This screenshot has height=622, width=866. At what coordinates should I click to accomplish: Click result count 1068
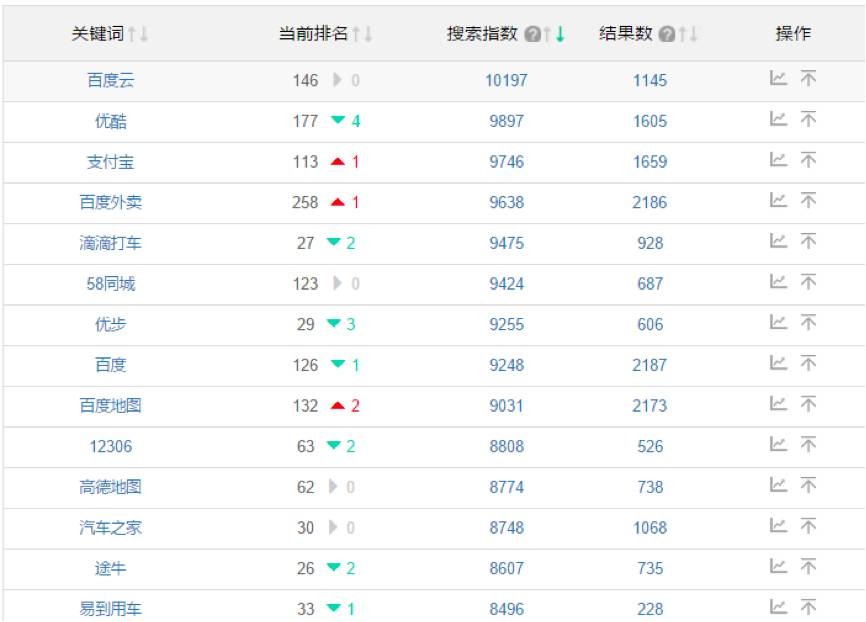tap(650, 528)
